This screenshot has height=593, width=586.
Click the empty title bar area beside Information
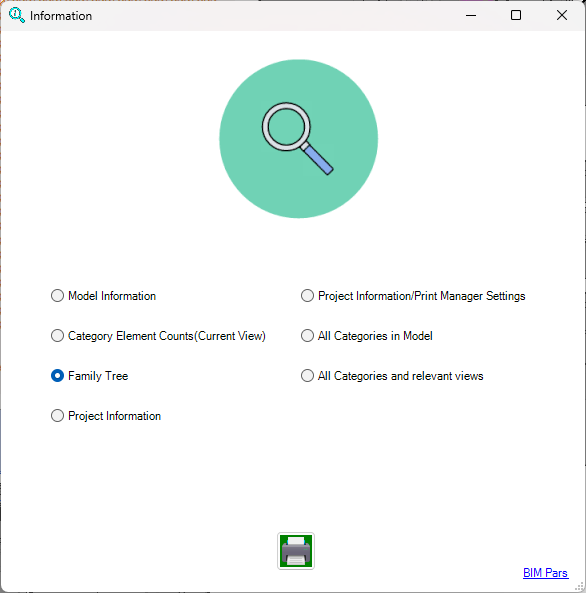pos(272,16)
